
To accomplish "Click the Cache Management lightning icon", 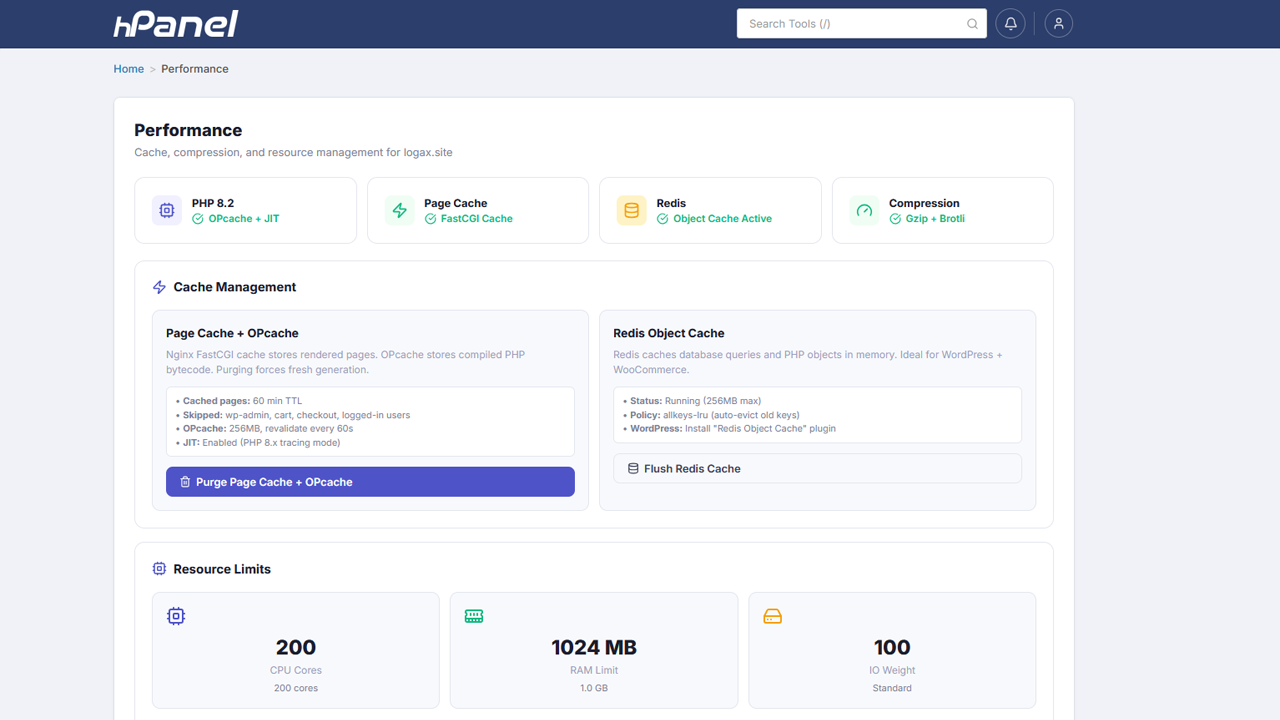I will (159, 287).
